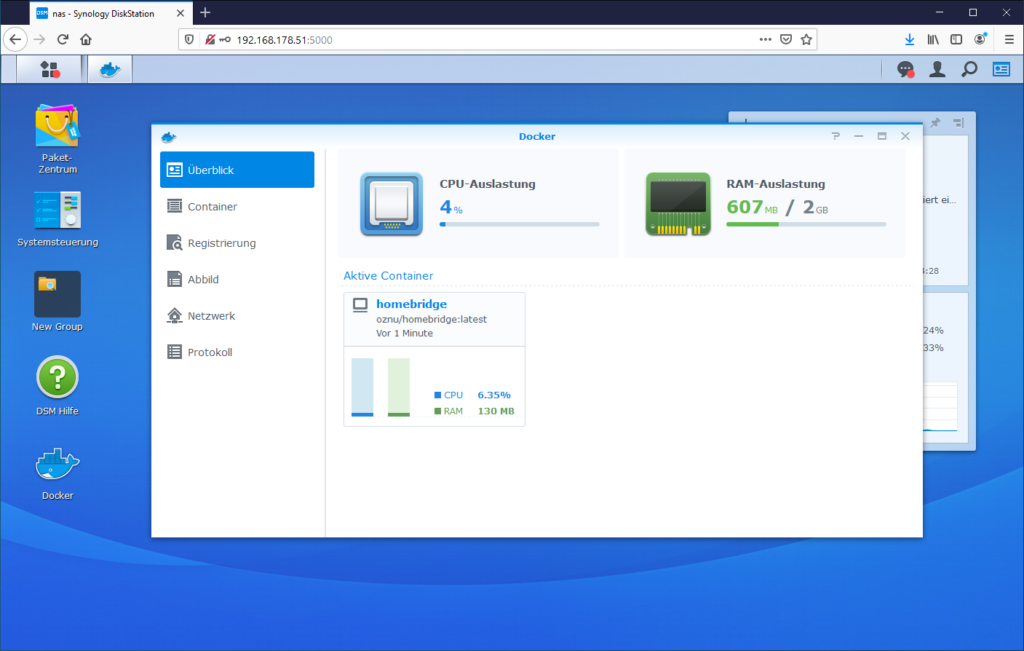Image resolution: width=1024 pixels, height=651 pixels.
Task: Select the nas - Synology DiskStation tab
Action: (110, 13)
